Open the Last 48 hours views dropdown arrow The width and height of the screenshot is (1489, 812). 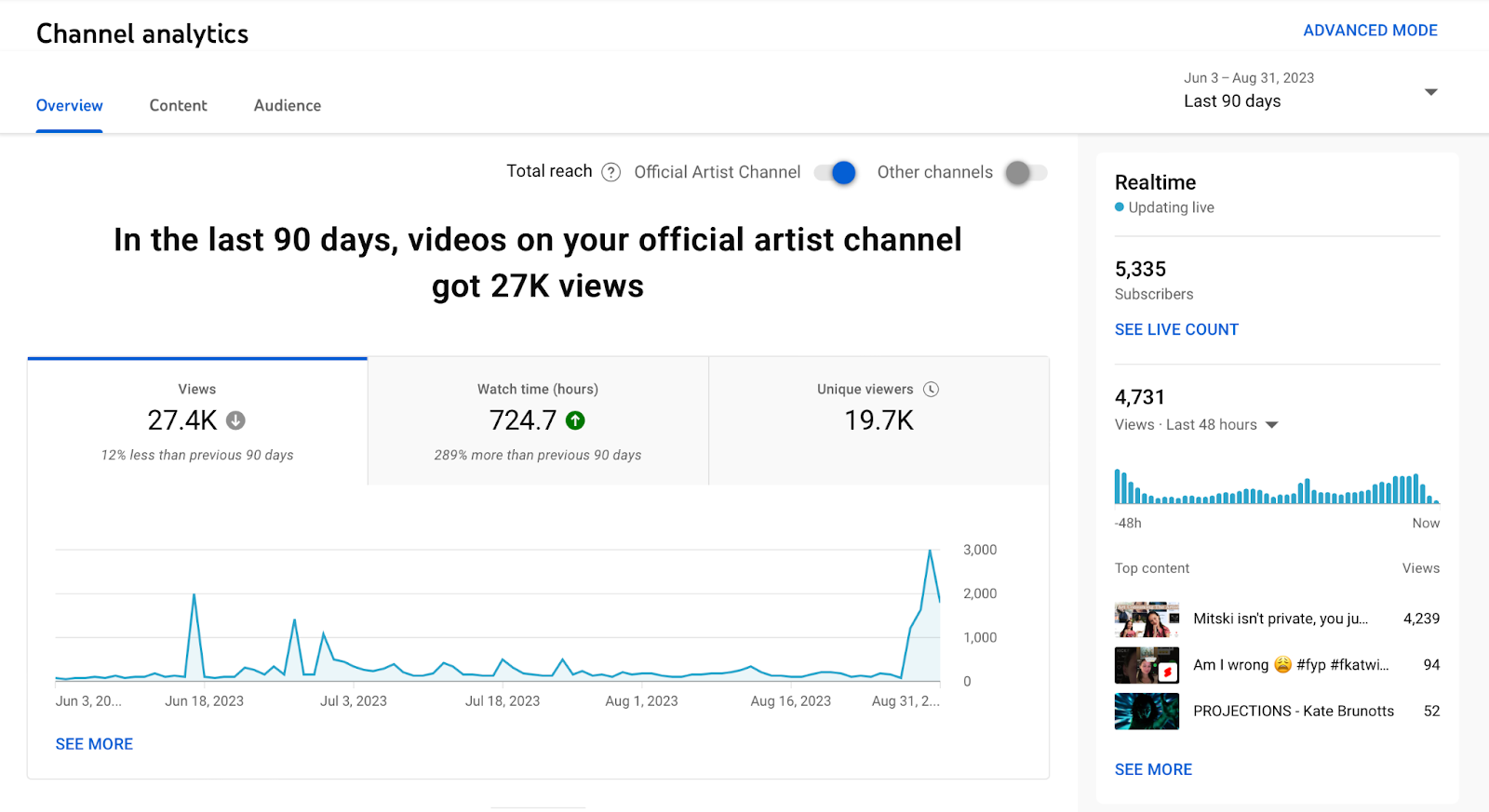pos(1272,425)
